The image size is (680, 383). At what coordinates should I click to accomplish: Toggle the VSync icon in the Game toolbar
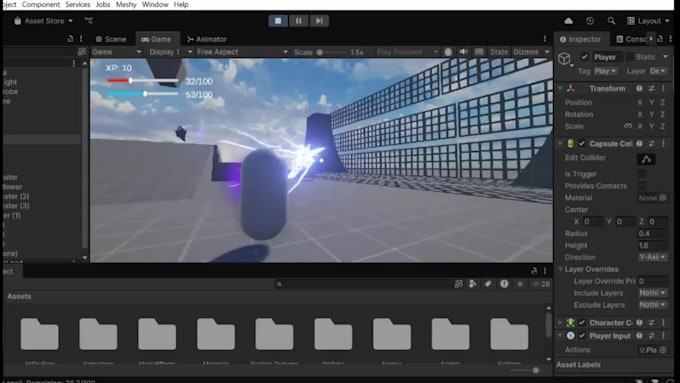[x=448, y=52]
